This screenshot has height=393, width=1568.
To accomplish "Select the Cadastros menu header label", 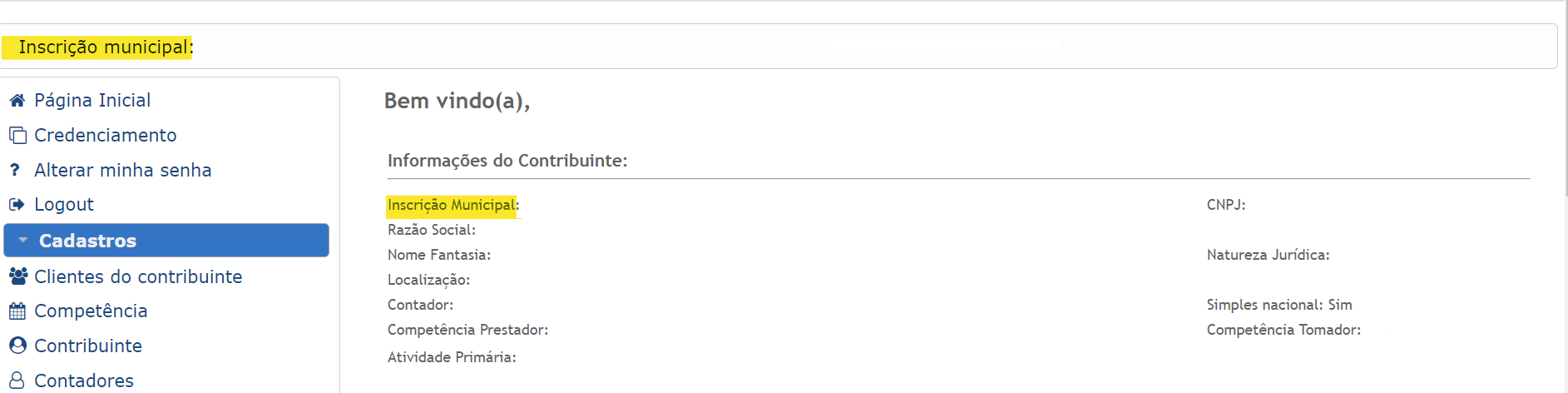I will pos(87,241).
